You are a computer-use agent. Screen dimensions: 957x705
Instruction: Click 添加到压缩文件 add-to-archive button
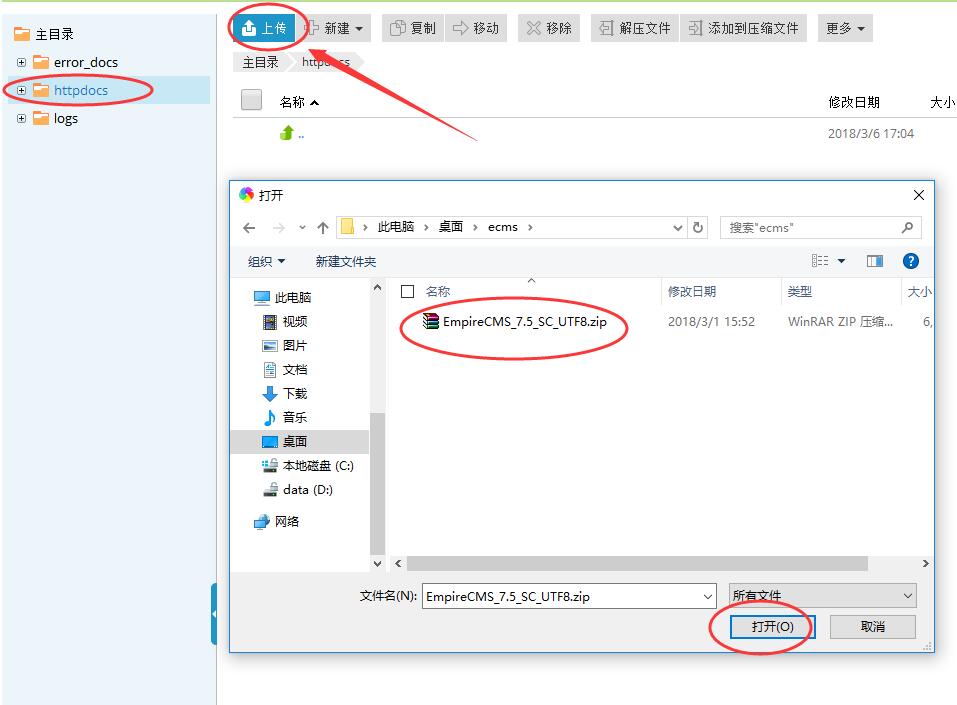743,28
